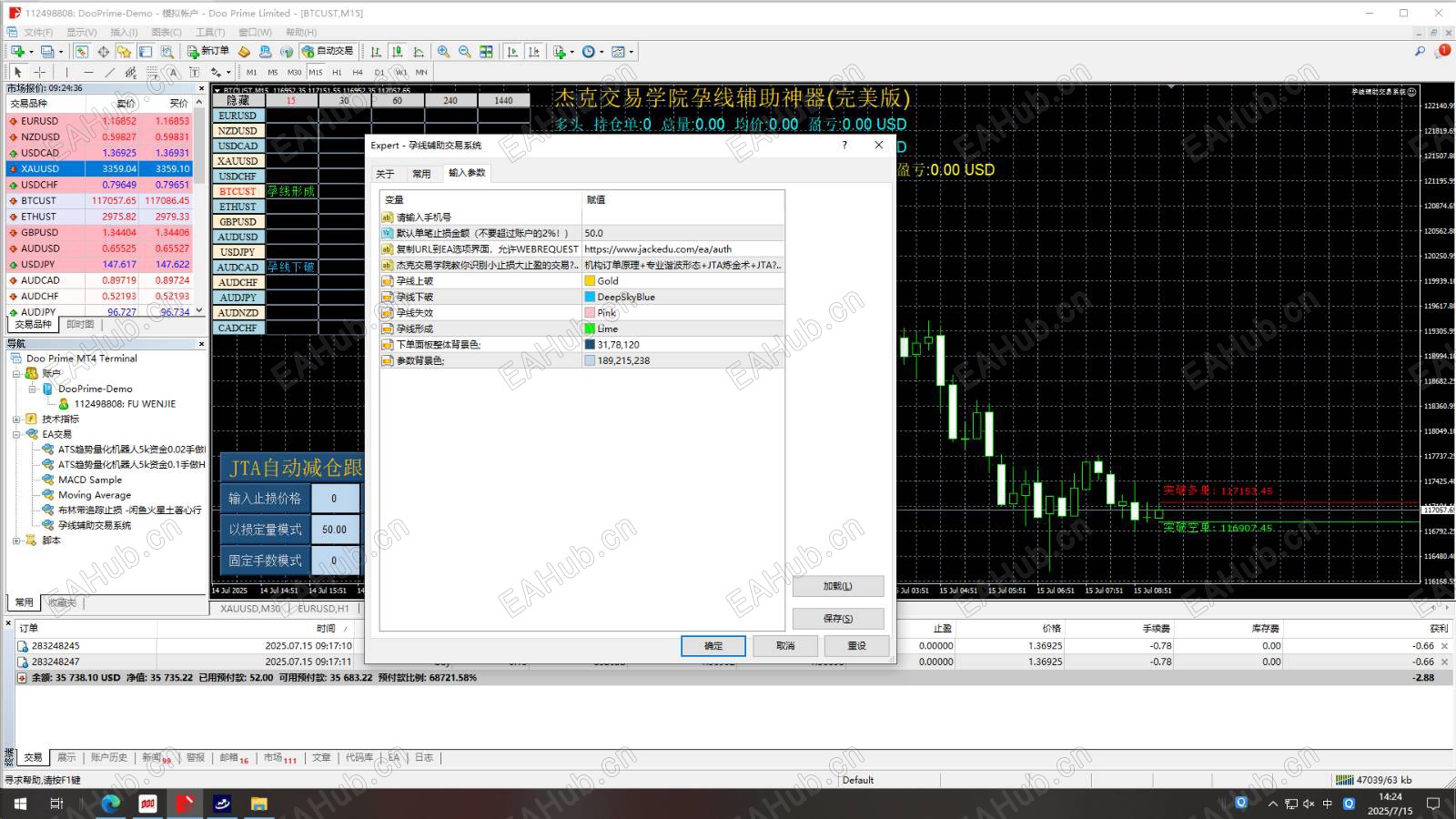This screenshot has width=1456, height=819.
Task: Select the vertical line drawing tool
Action: (x=66, y=72)
